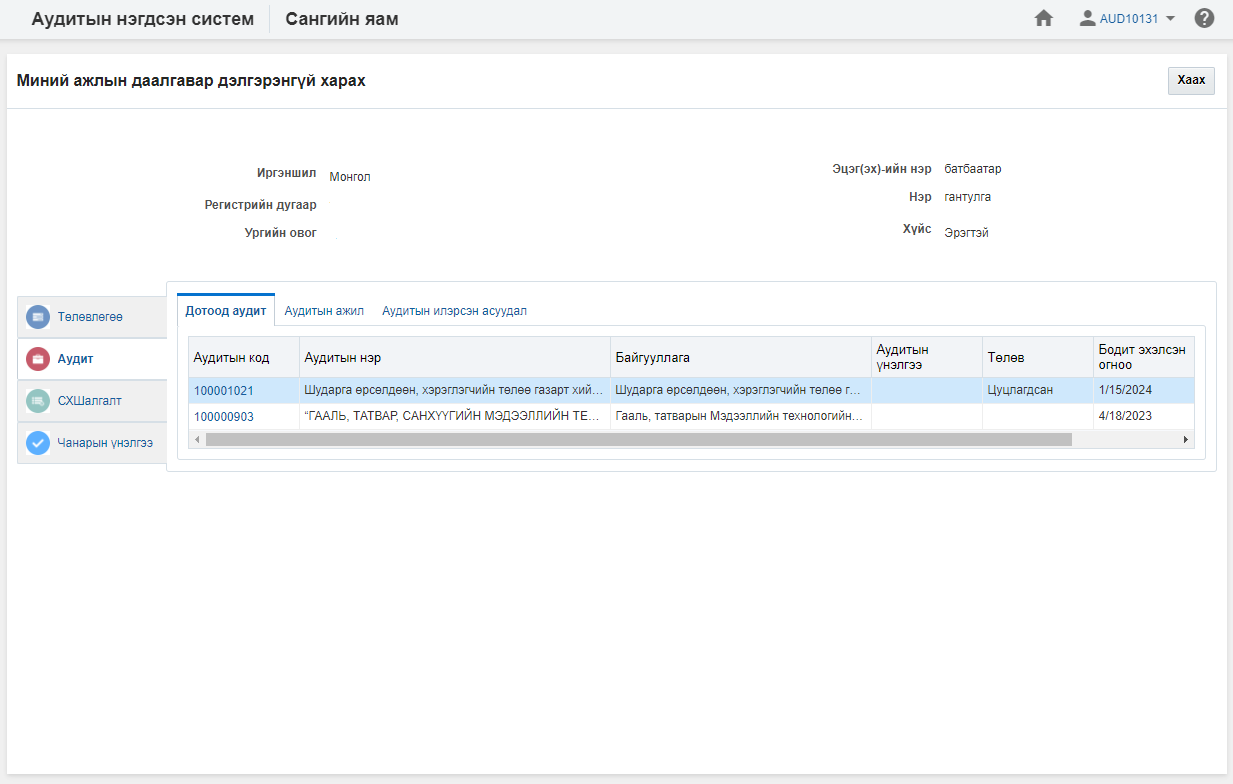Open audit code link 100001021
Viewport: 1233px width, 784px height.
(224, 390)
